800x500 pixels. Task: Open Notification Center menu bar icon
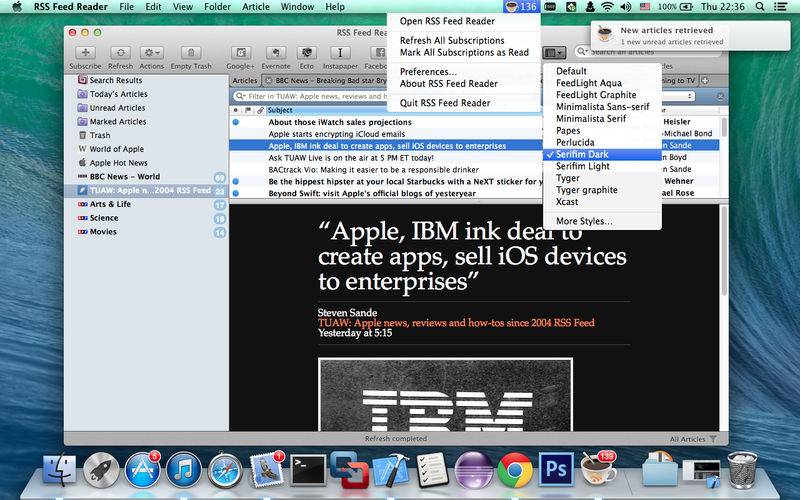pos(781,7)
